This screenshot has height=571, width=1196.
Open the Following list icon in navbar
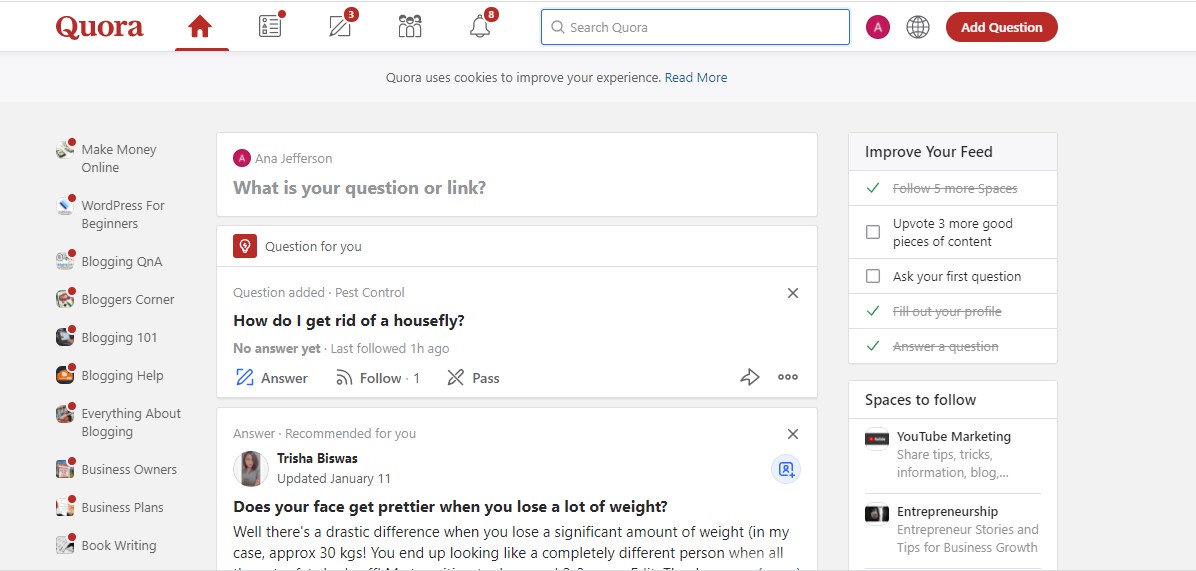pyautogui.click(x=270, y=27)
